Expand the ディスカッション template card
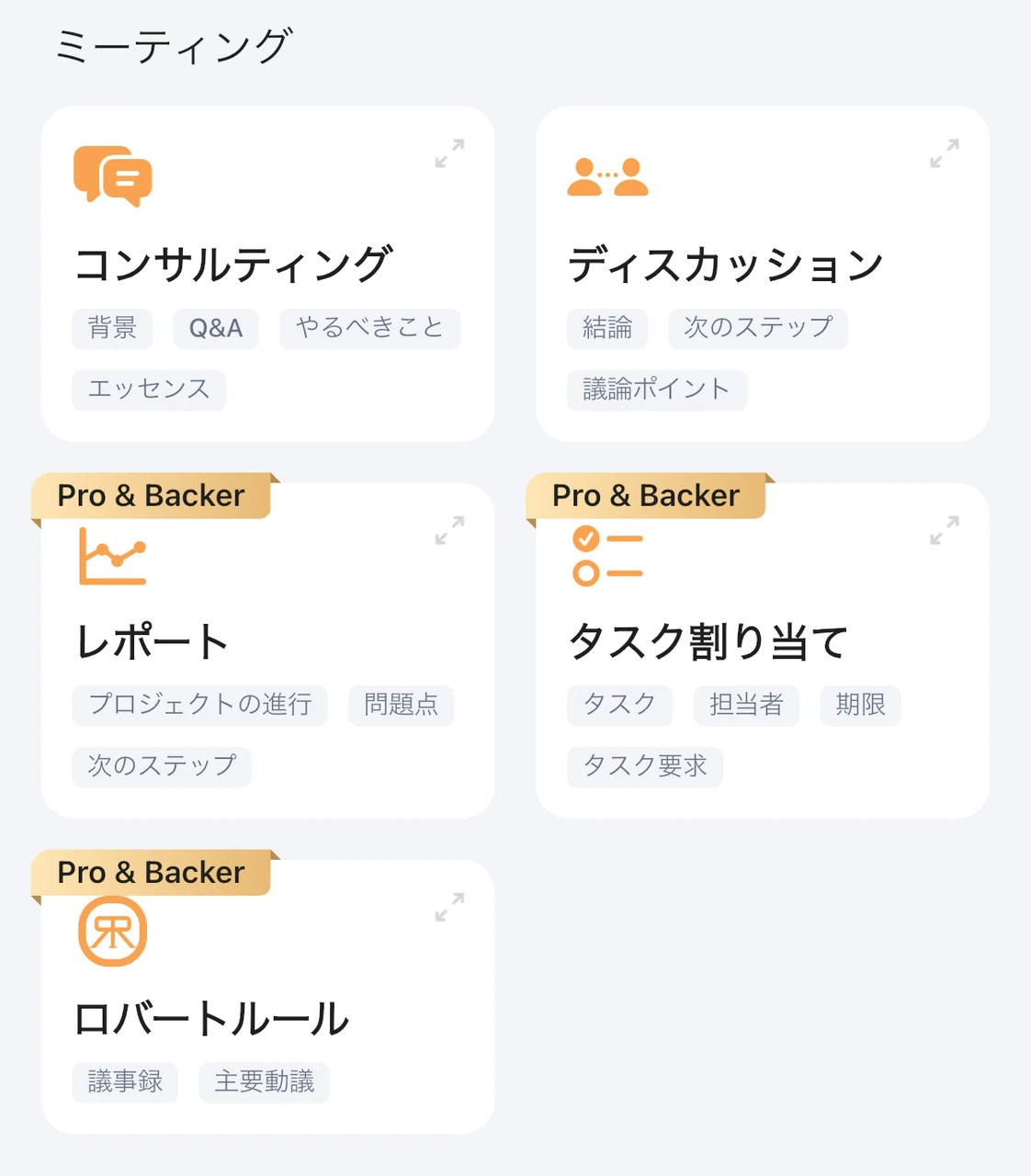 (944, 153)
